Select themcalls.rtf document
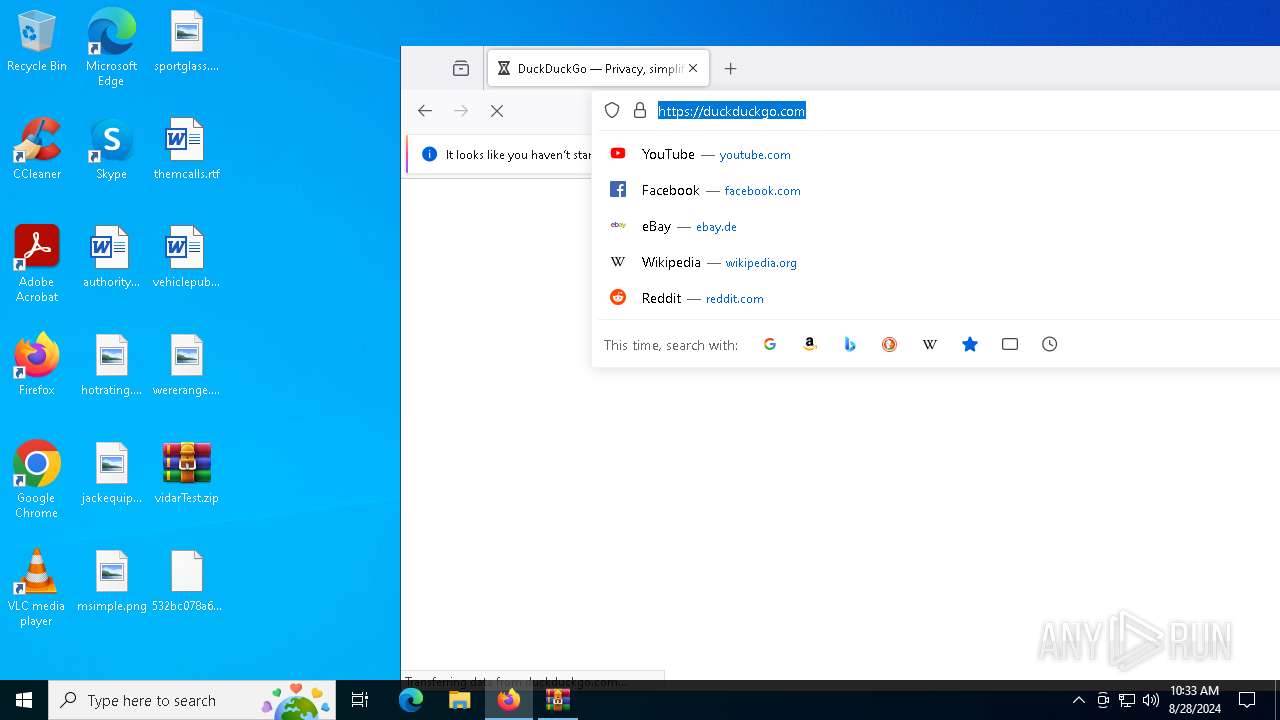The width and height of the screenshot is (1280, 720). (x=187, y=150)
